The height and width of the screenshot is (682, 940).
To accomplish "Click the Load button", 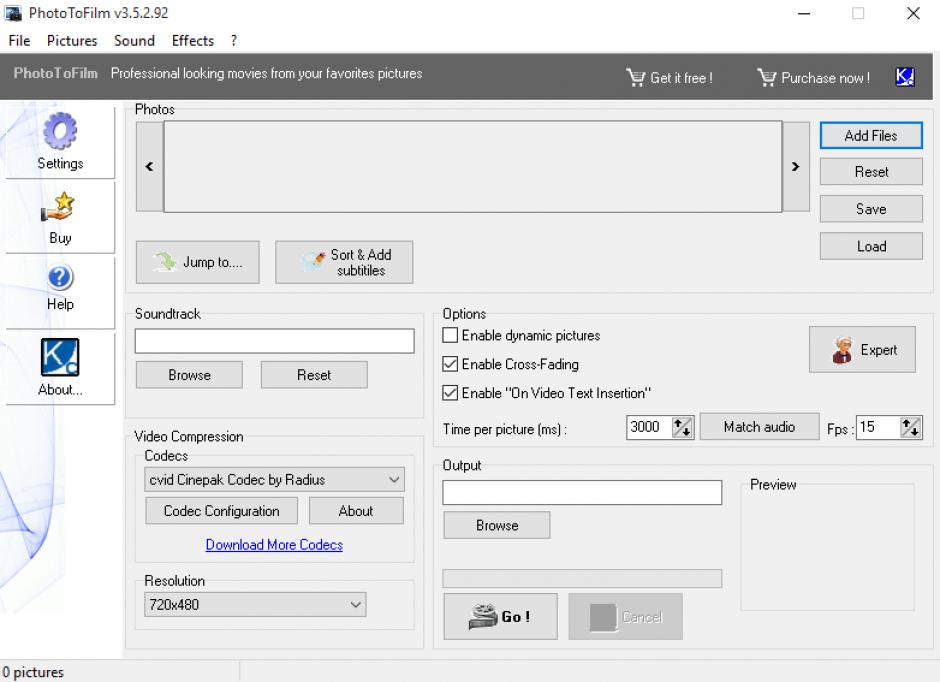I will point(871,246).
